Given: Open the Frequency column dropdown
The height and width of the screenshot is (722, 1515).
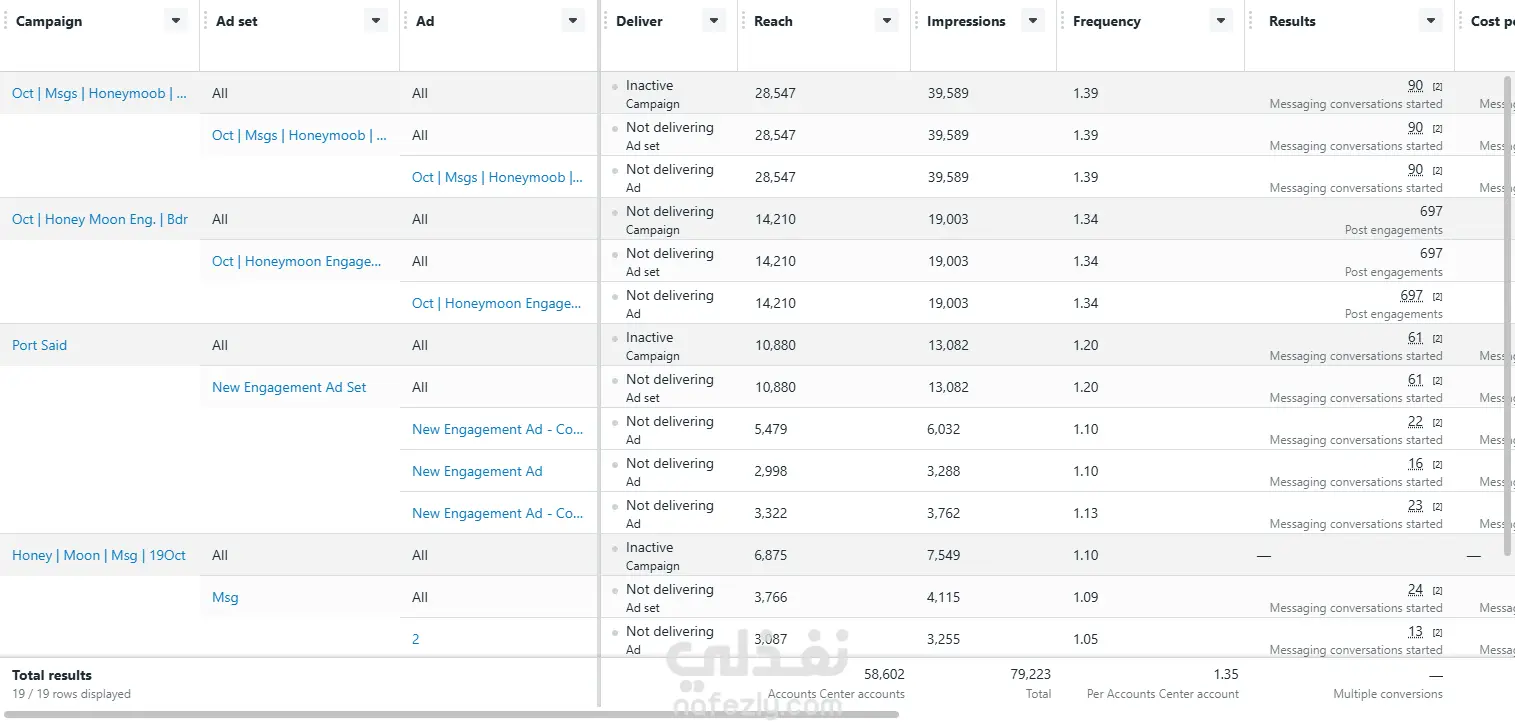Looking at the screenshot, I should coord(1220,21).
